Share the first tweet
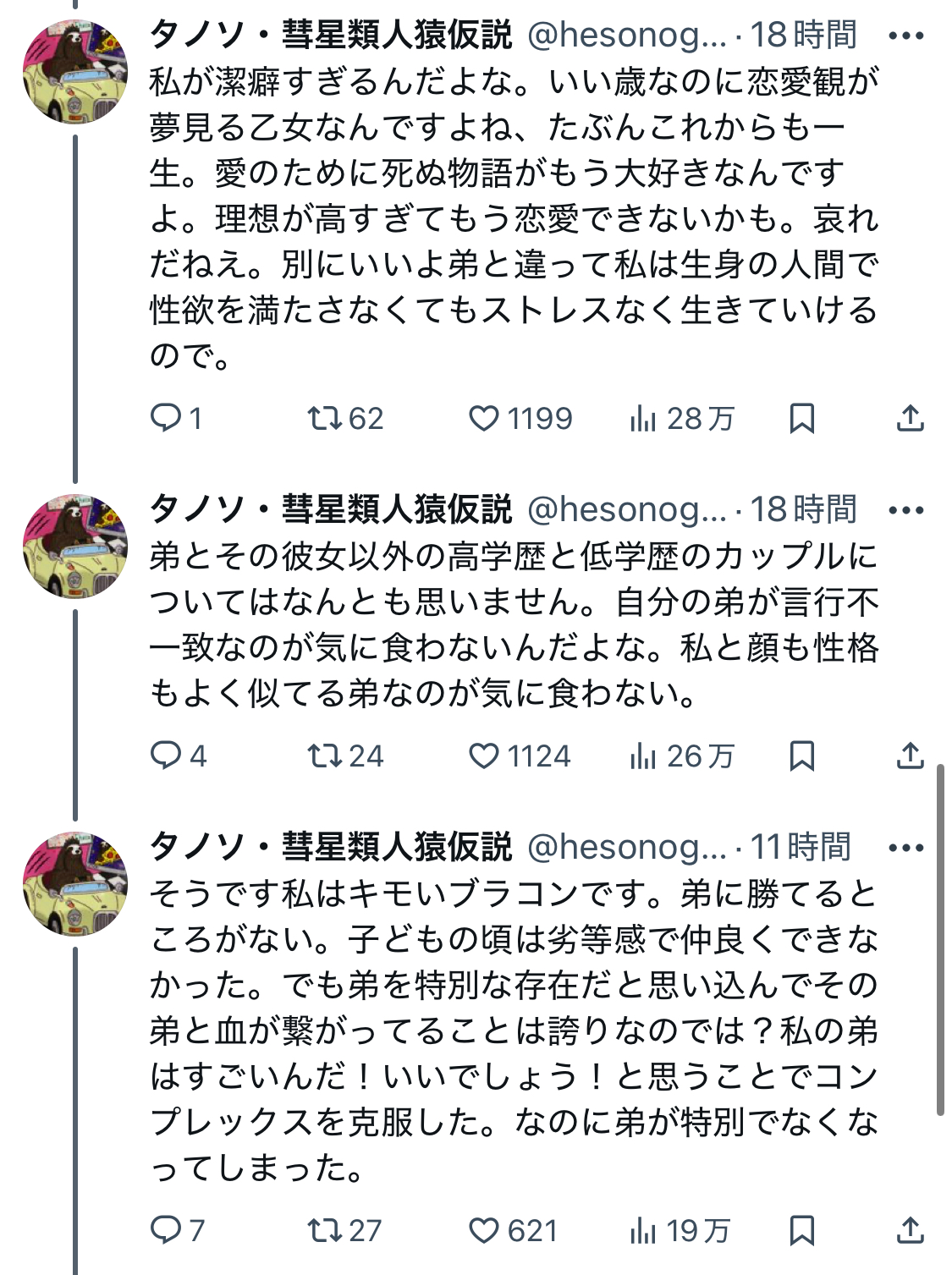 pyautogui.click(x=910, y=418)
